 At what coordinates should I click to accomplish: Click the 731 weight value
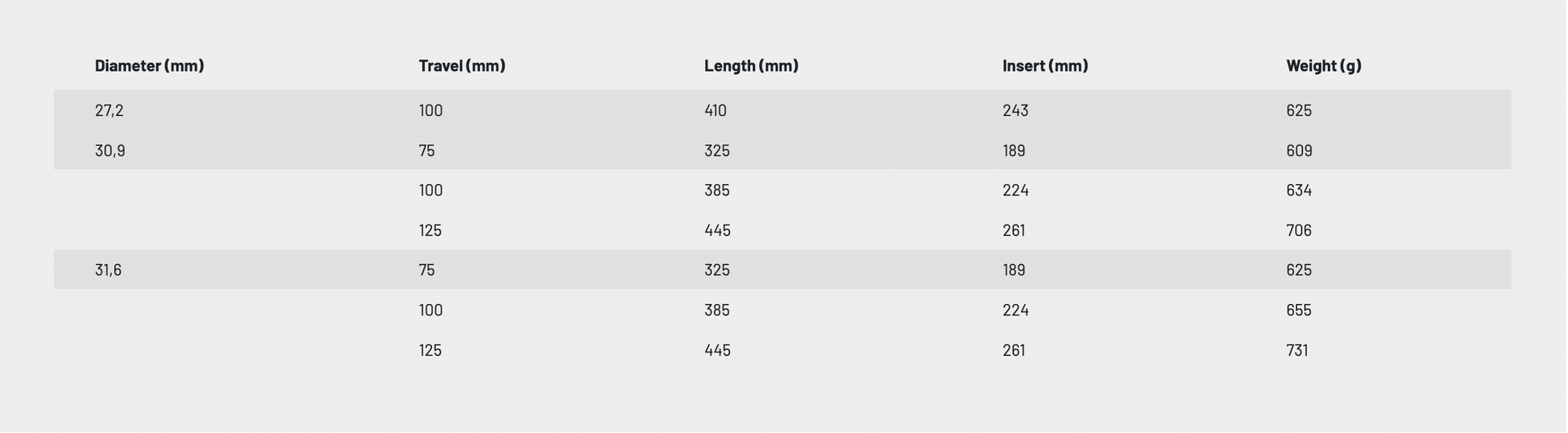(1296, 351)
